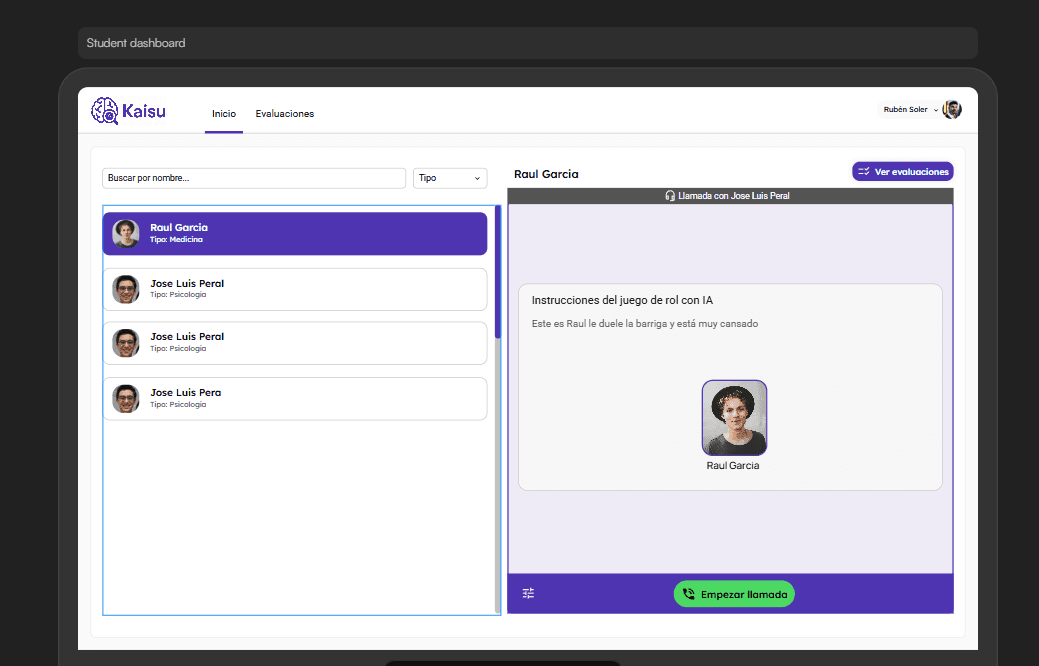The width and height of the screenshot is (1039, 666).
Task: Click checklist icon beside Ver evaluaciones
Action: 864,172
